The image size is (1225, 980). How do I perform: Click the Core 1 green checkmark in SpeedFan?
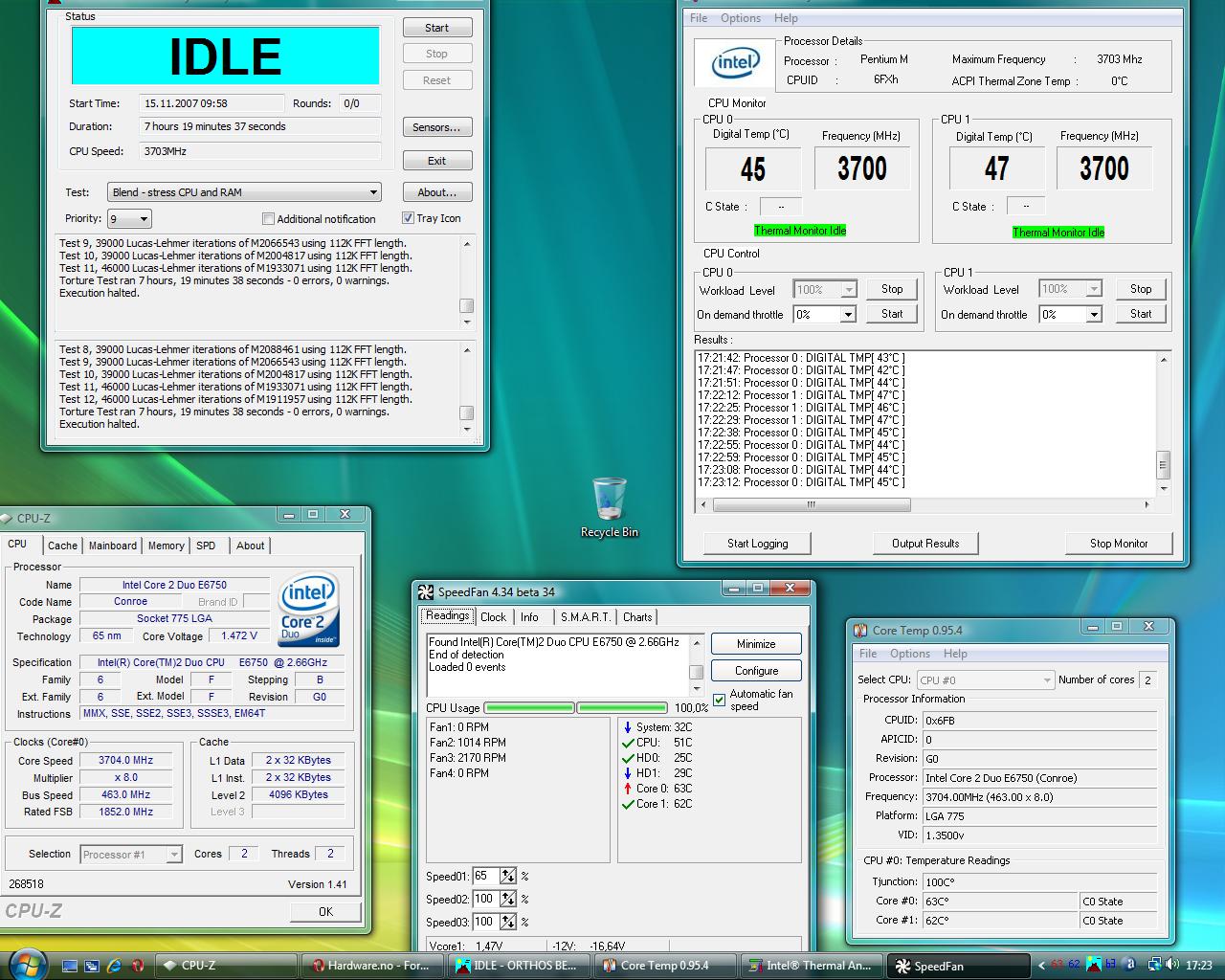pyautogui.click(x=628, y=804)
